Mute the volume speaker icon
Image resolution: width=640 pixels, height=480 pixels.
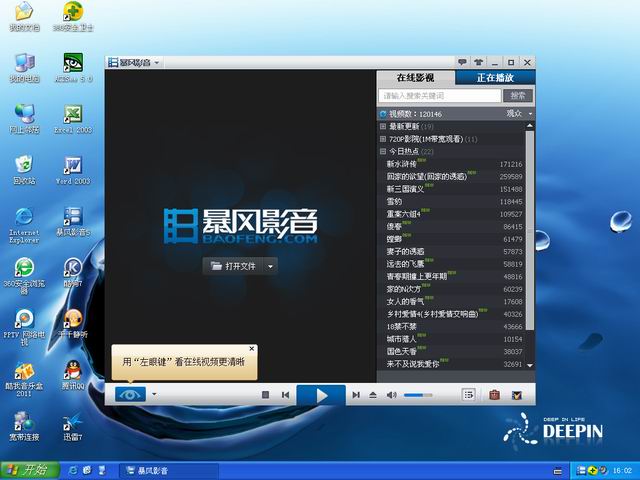pos(391,395)
